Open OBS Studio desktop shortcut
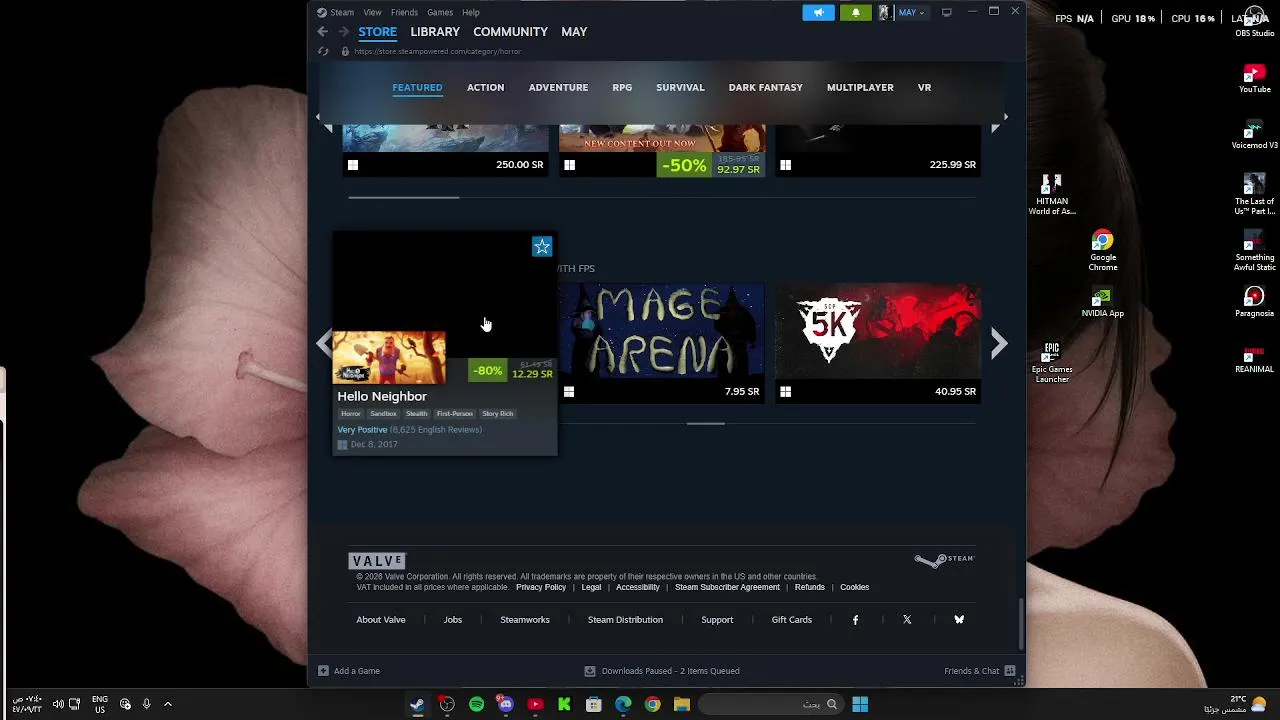 1254,22
